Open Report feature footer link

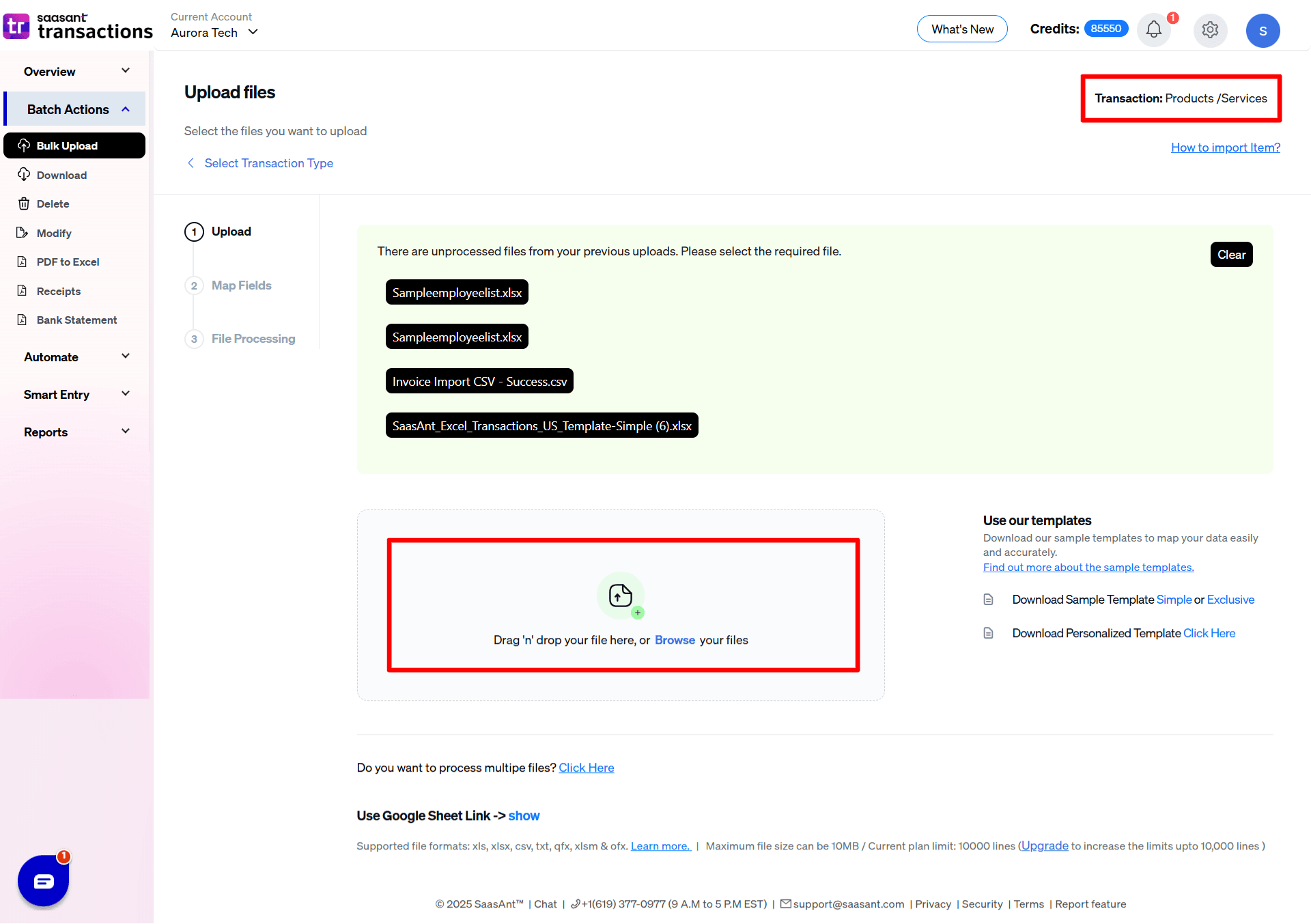tap(1090, 904)
